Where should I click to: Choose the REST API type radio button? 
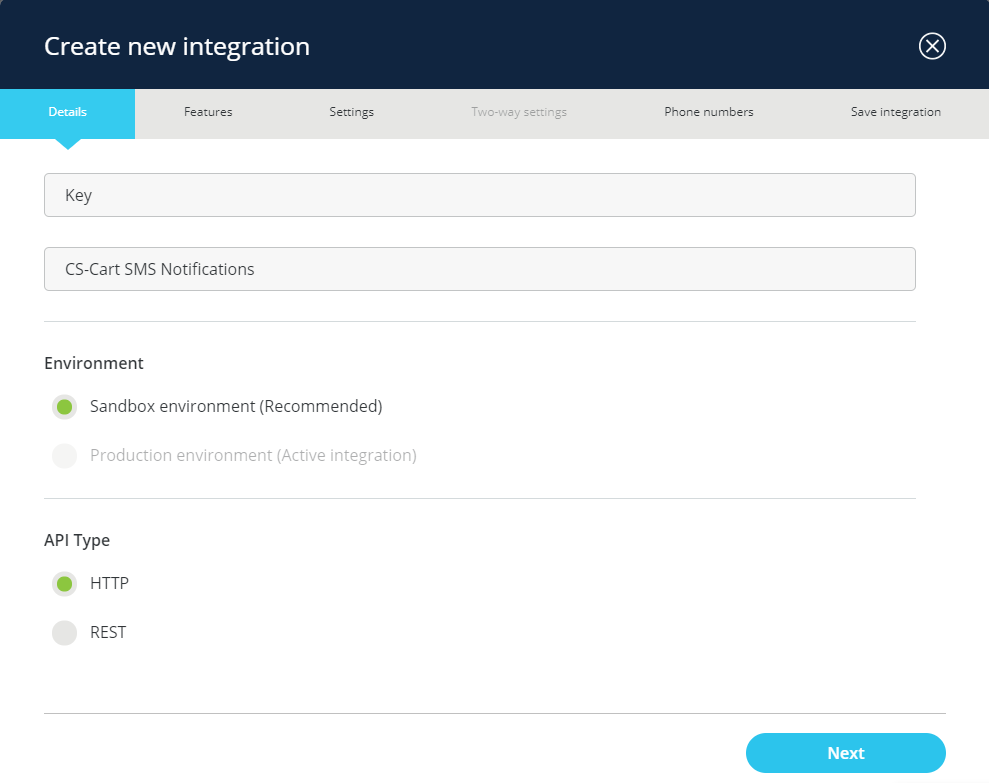click(x=65, y=633)
